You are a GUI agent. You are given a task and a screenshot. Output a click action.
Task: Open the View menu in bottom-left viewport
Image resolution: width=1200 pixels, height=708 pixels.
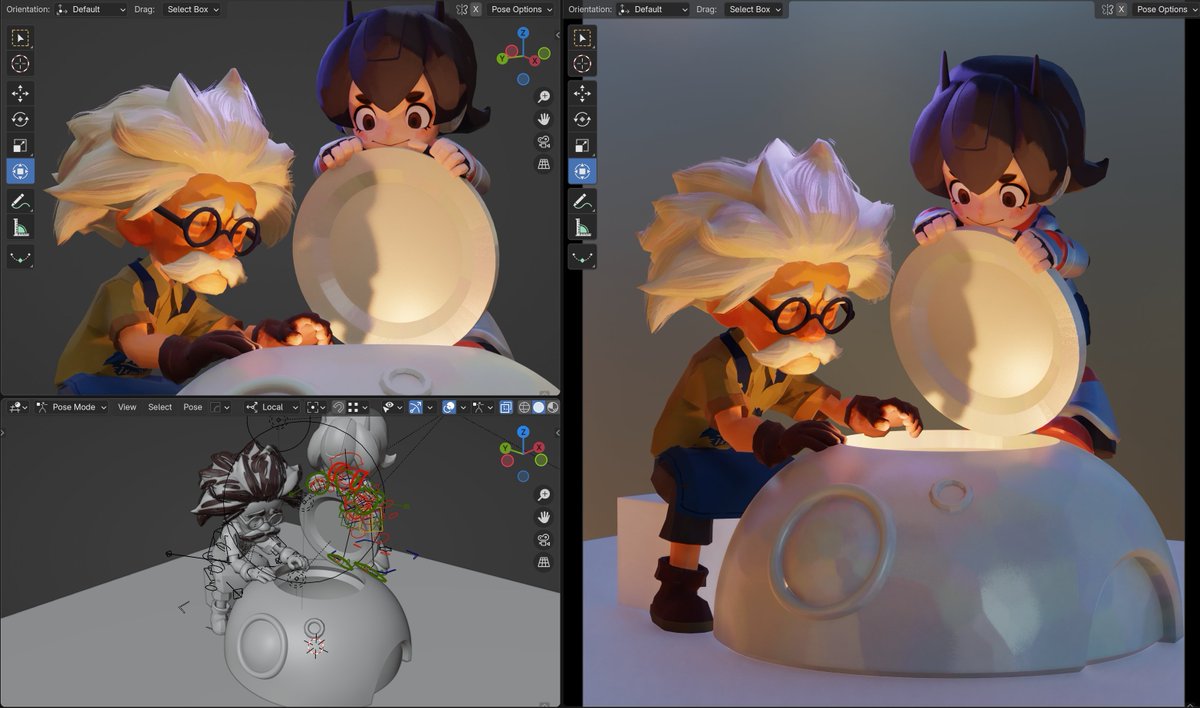click(x=127, y=407)
